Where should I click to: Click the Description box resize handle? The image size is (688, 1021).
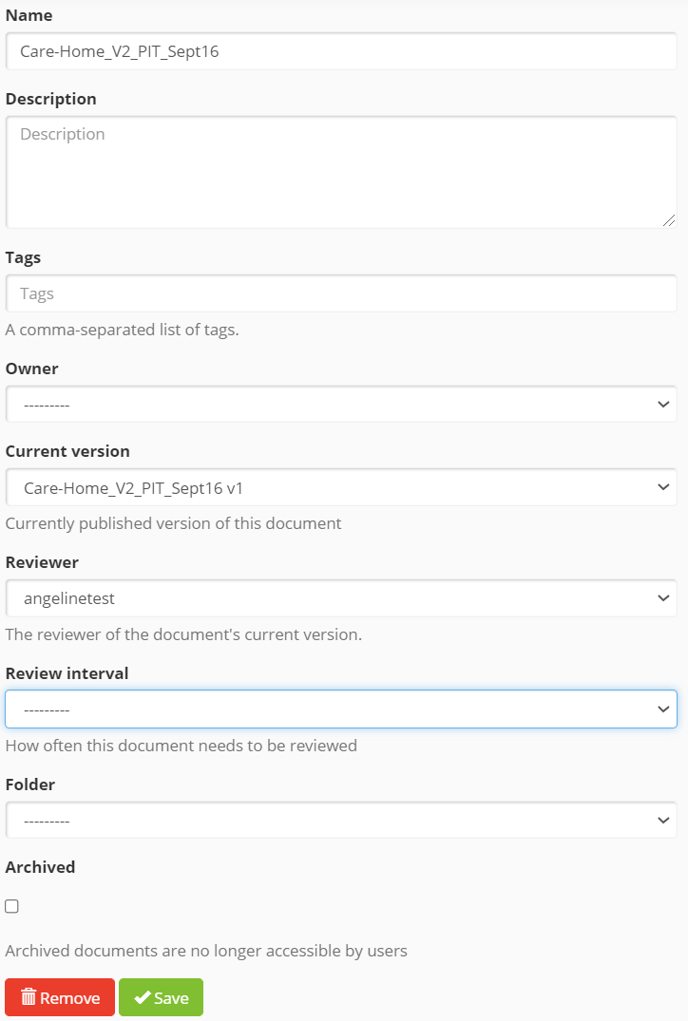668,221
